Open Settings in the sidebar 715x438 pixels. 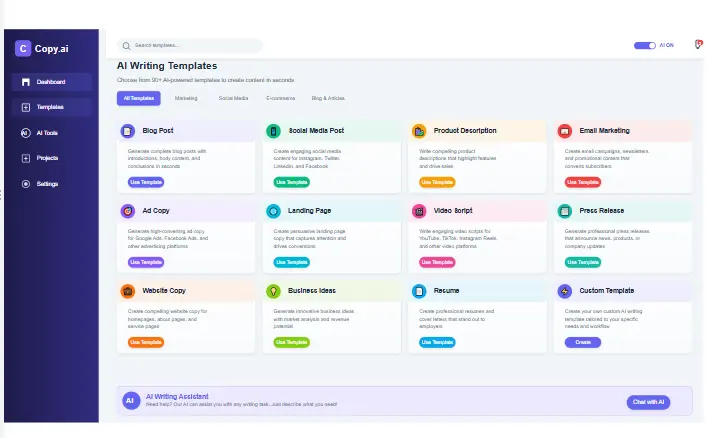52,184
